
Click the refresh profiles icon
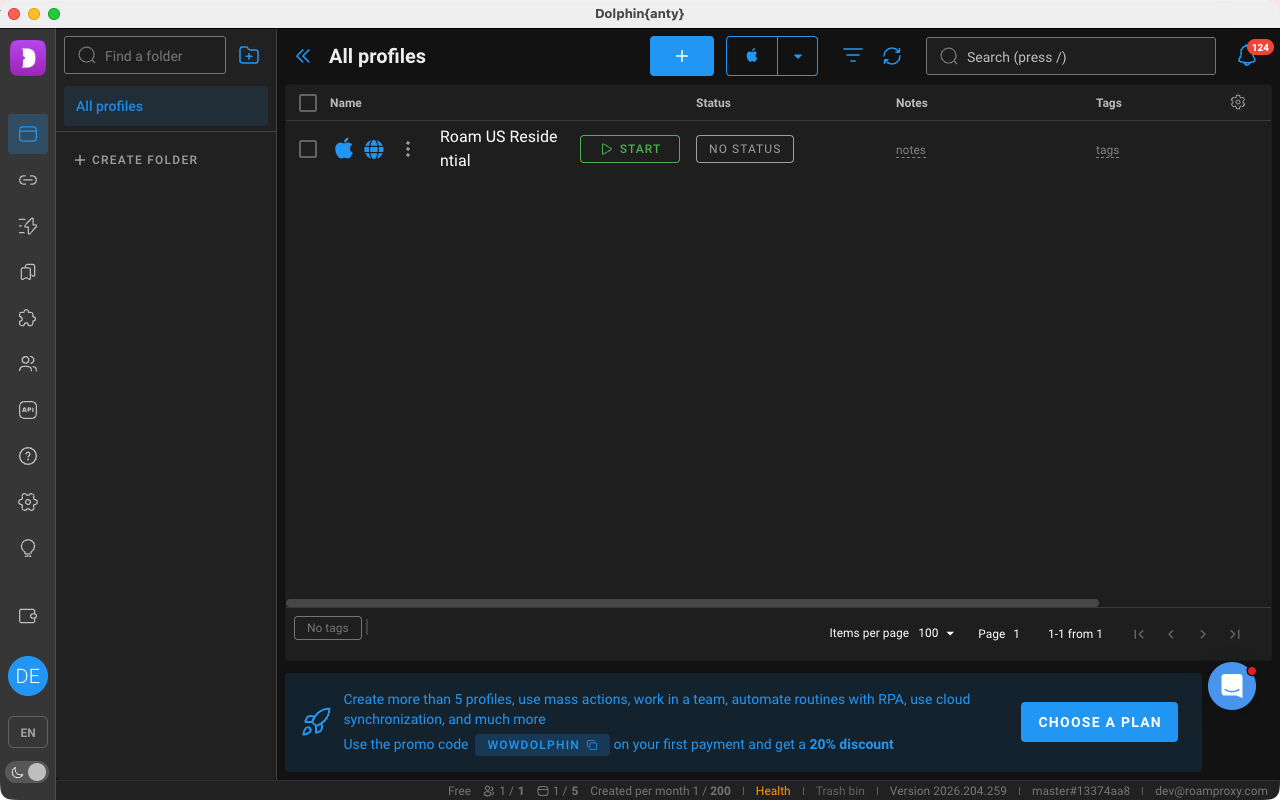(892, 56)
